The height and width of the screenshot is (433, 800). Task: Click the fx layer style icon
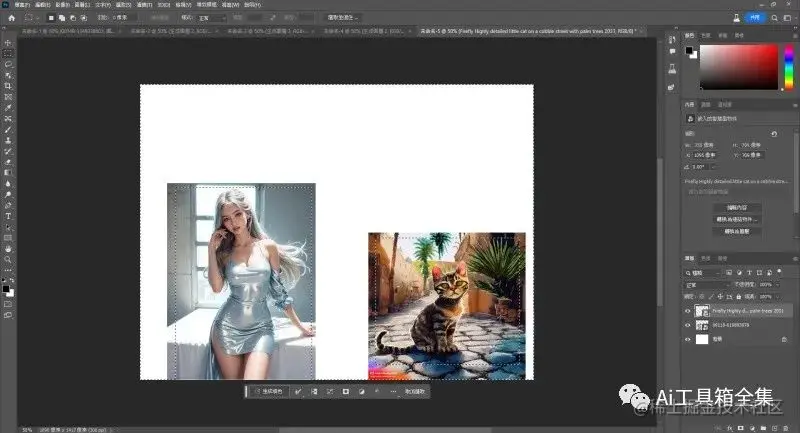(x=730, y=428)
